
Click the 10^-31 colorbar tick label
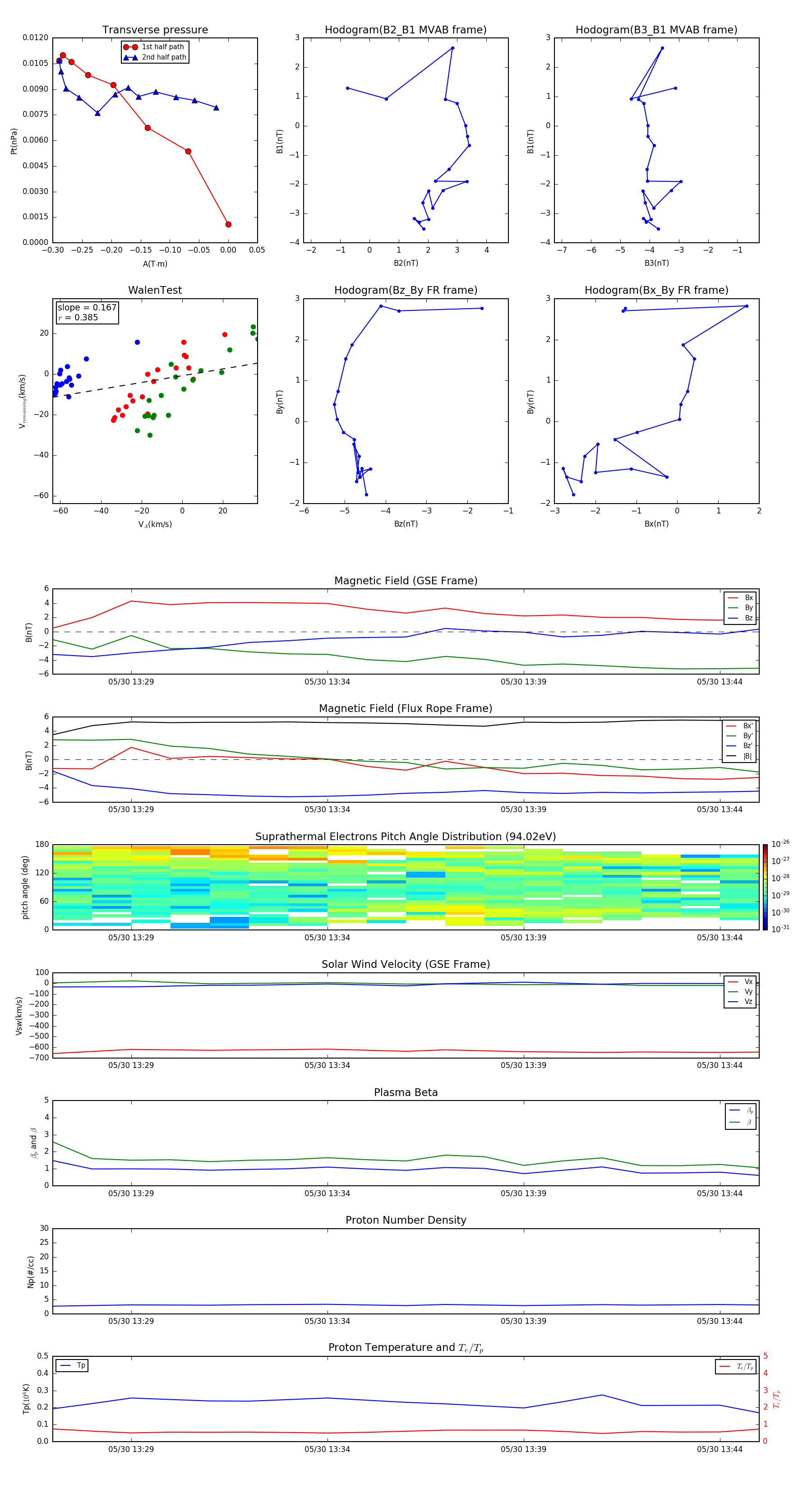780,929
